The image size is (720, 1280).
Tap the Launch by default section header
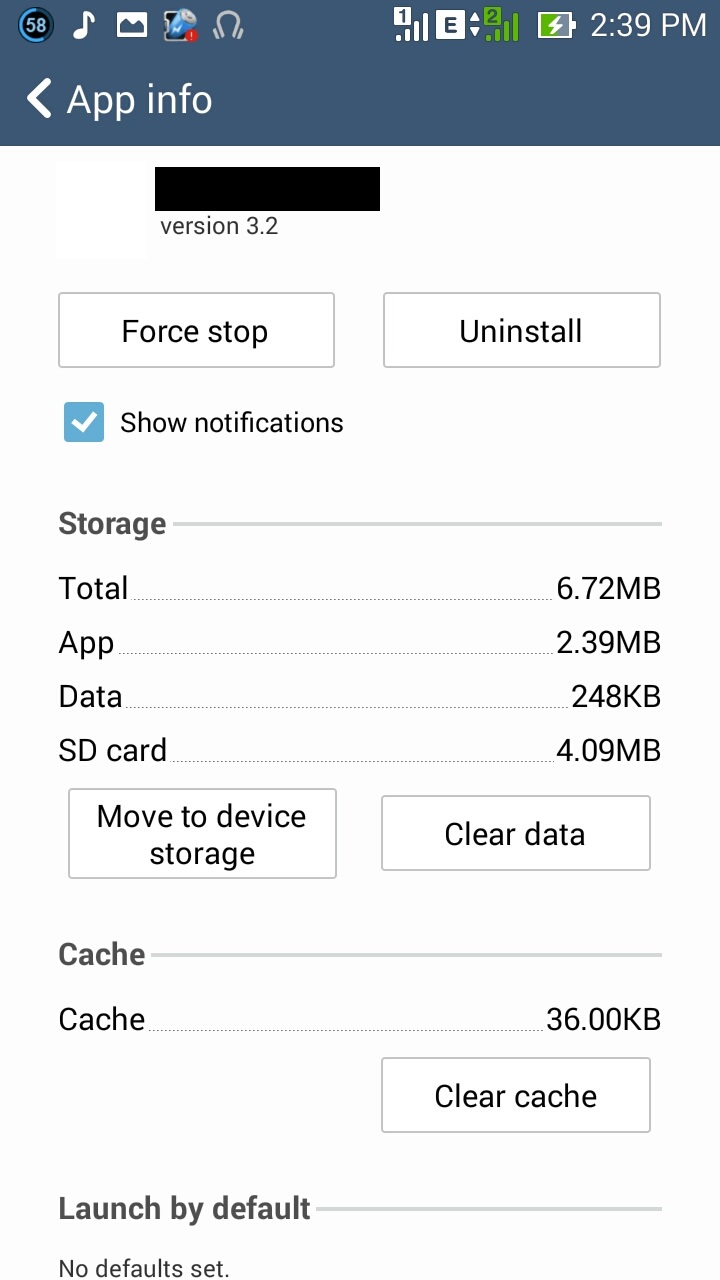[185, 1208]
